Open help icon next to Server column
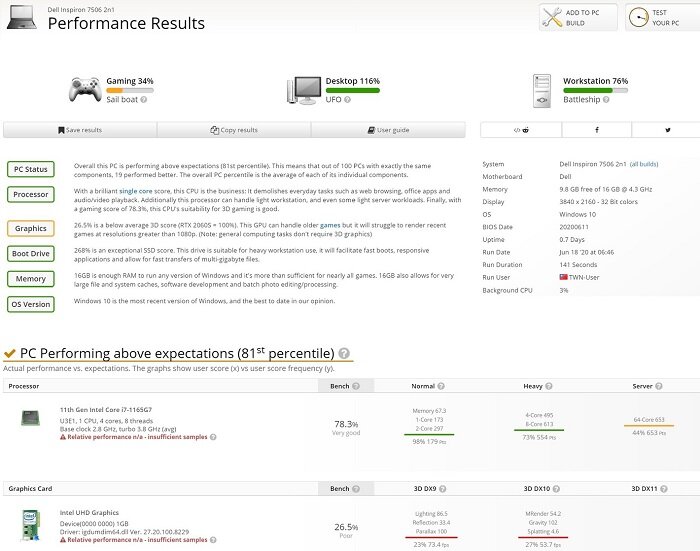 pos(658,386)
